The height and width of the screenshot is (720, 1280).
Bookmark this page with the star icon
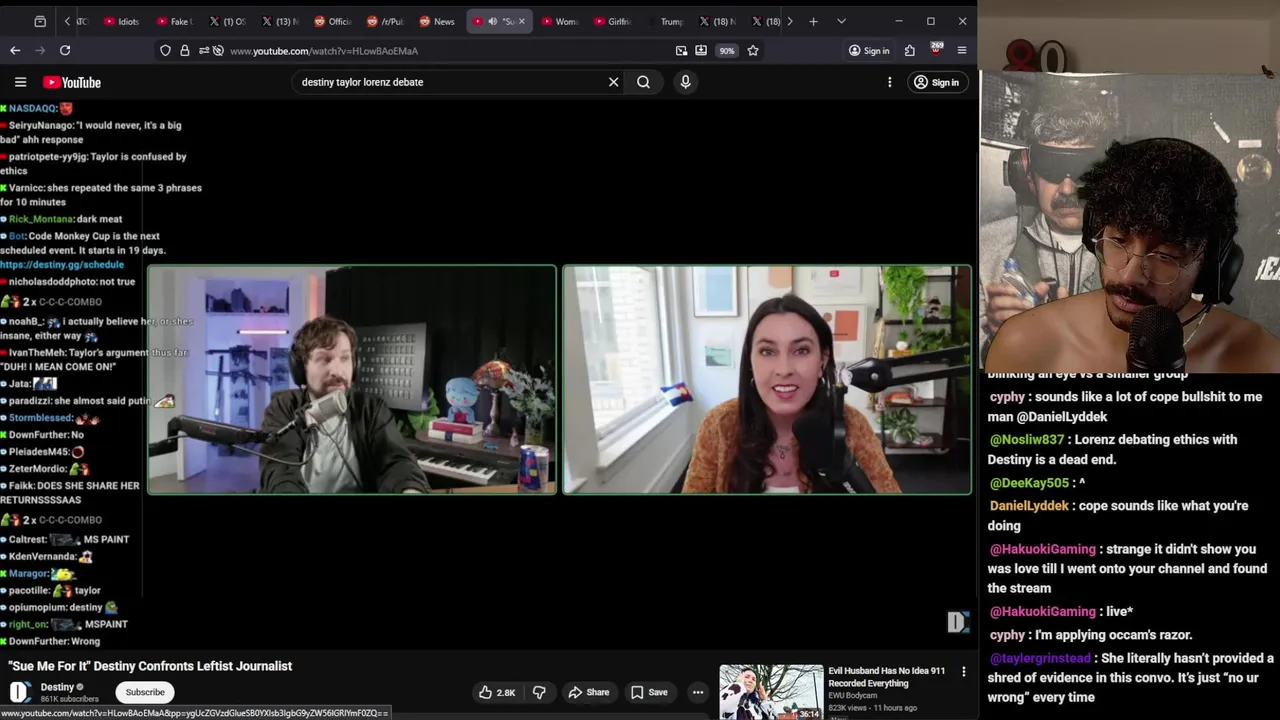tap(753, 50)
